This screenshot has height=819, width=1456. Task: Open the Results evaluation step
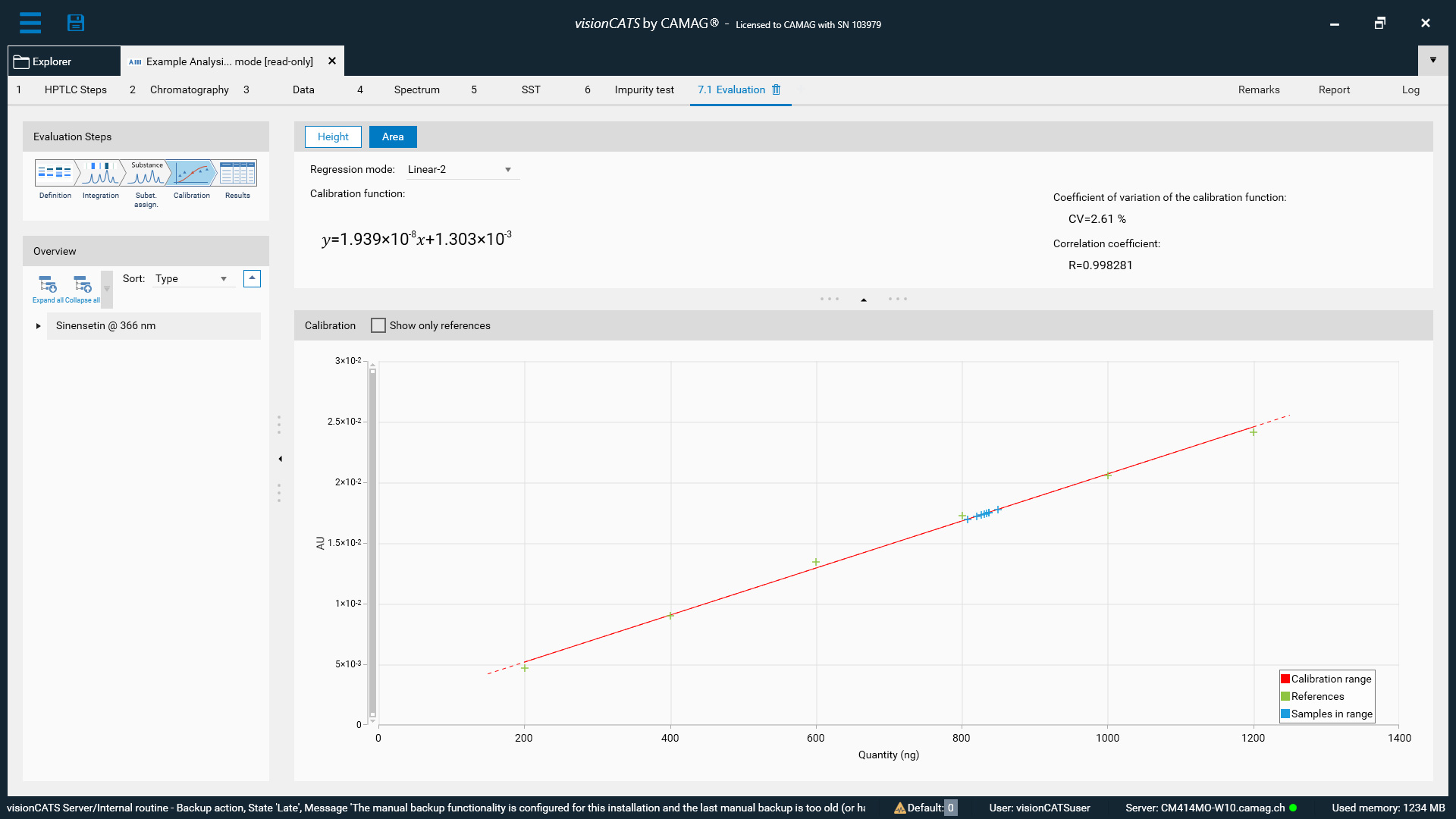[237, 173]
